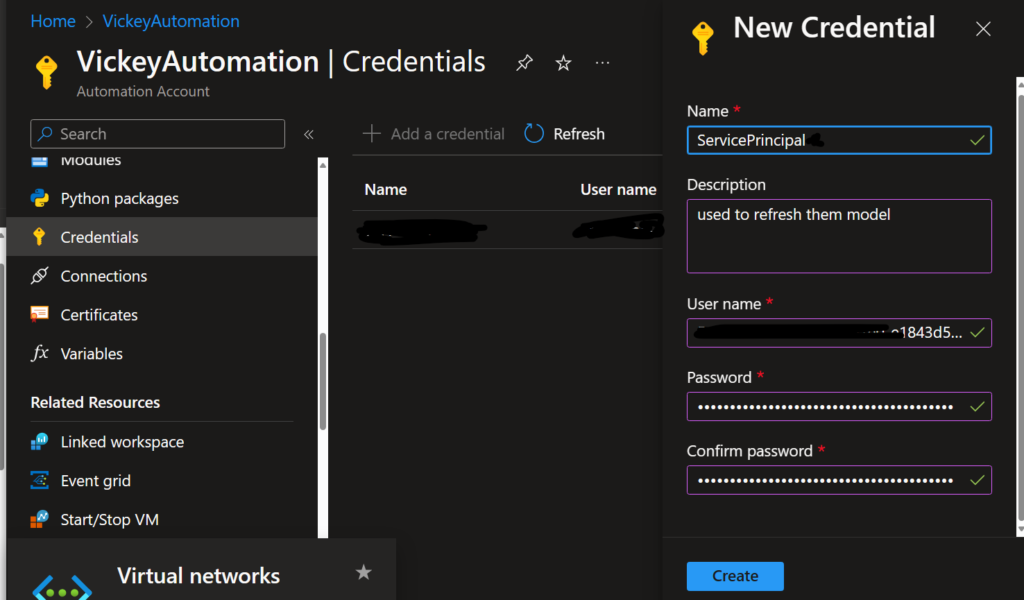Click the plug icon beside Connections
Viewport: 1024px width, 600px height.
tap(39, 276)
